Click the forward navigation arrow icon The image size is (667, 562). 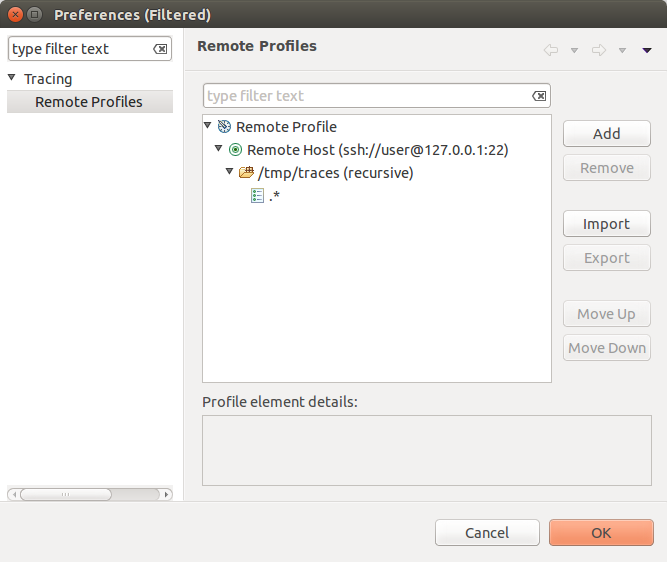[599, 50]
